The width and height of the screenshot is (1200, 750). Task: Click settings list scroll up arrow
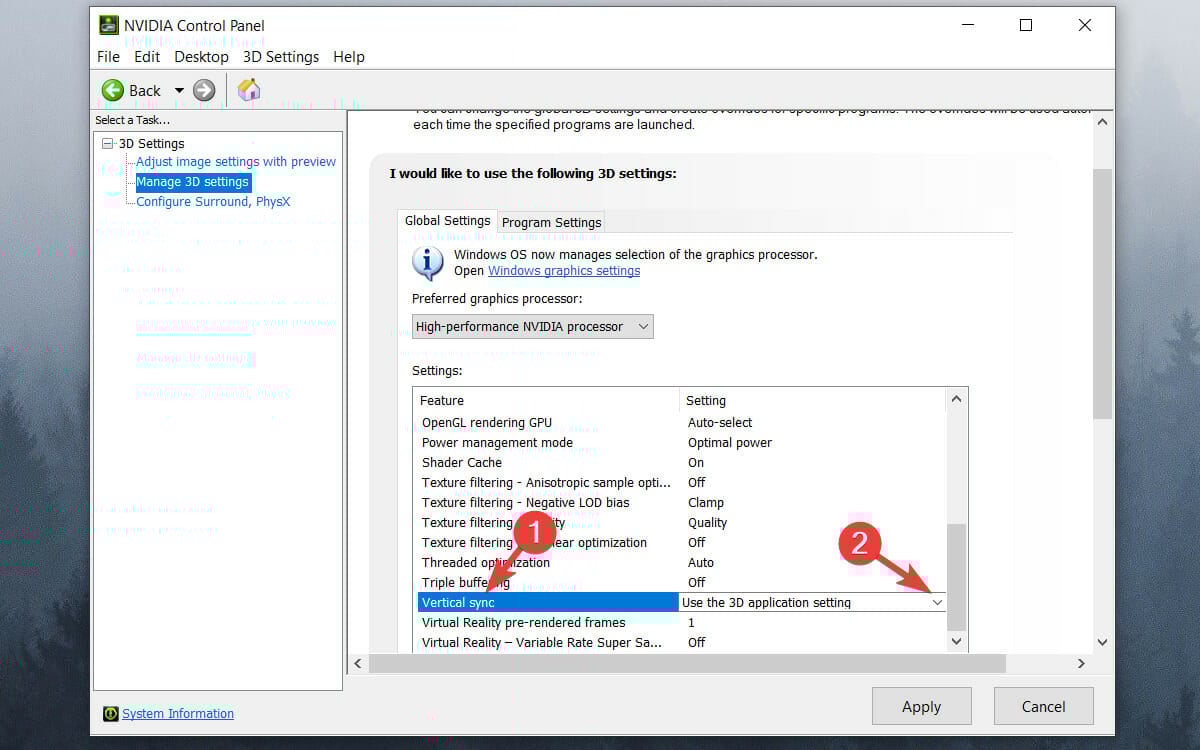[x=956, y=399]
